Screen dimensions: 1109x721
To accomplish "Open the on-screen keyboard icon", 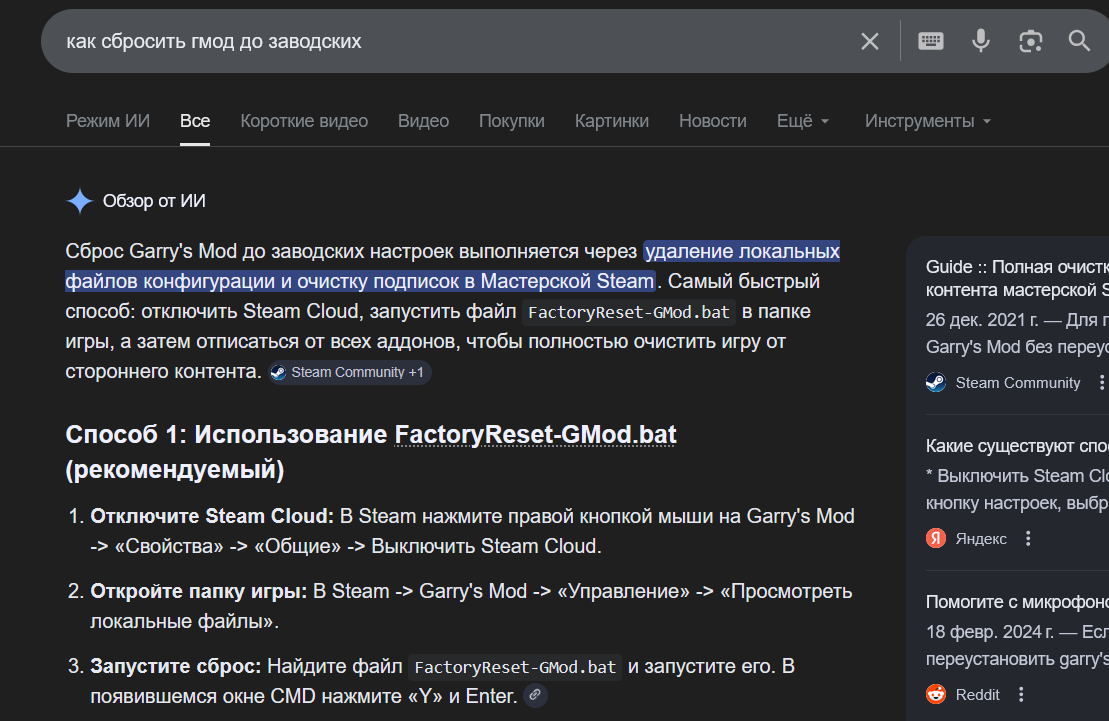I will click(930, 40).
